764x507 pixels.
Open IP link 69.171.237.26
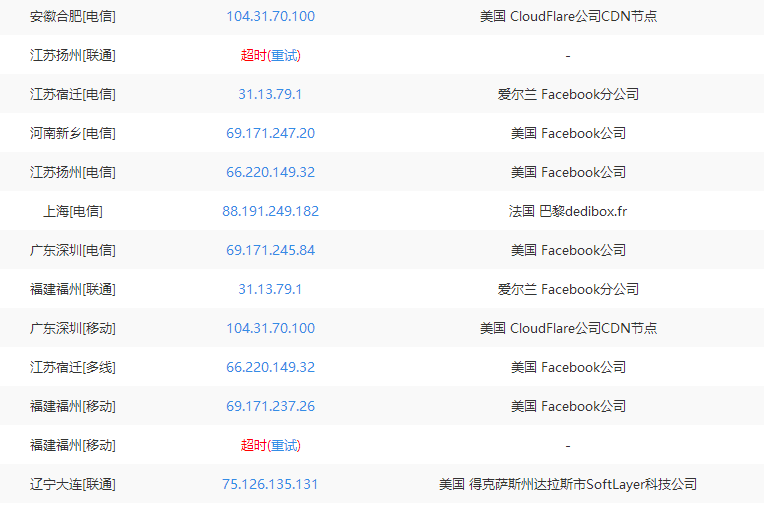270,406
